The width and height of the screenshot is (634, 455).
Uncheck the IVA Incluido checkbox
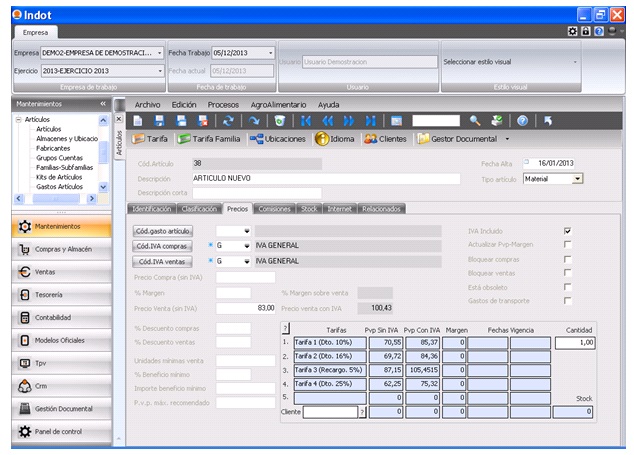point(567,231)
